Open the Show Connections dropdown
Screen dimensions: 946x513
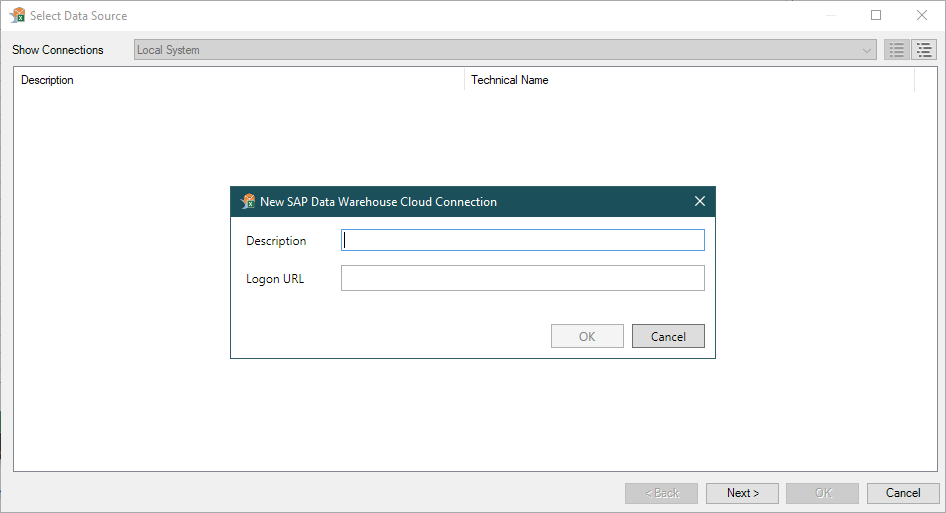(x=505, y=49)
